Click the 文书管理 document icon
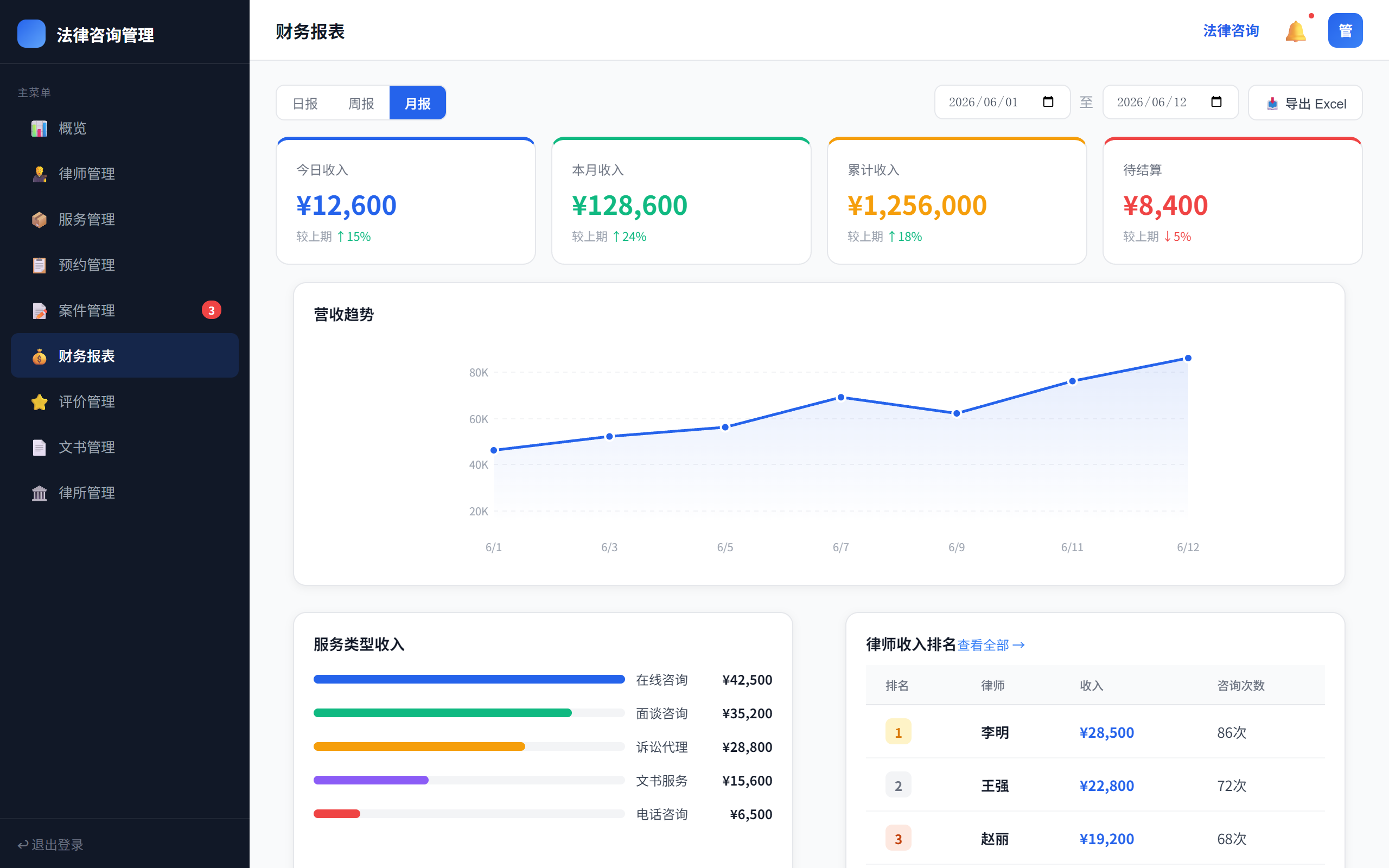The image size is (1389, 868). [39, 447]
